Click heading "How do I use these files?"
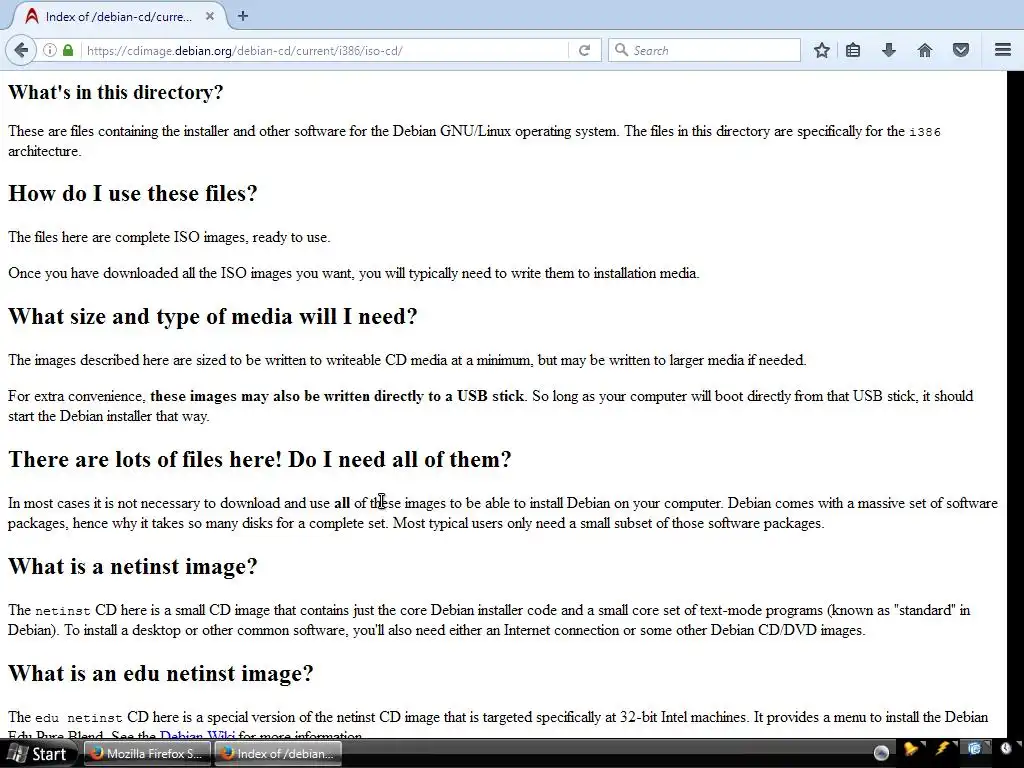1024x768 pixels. coord(133,193)
